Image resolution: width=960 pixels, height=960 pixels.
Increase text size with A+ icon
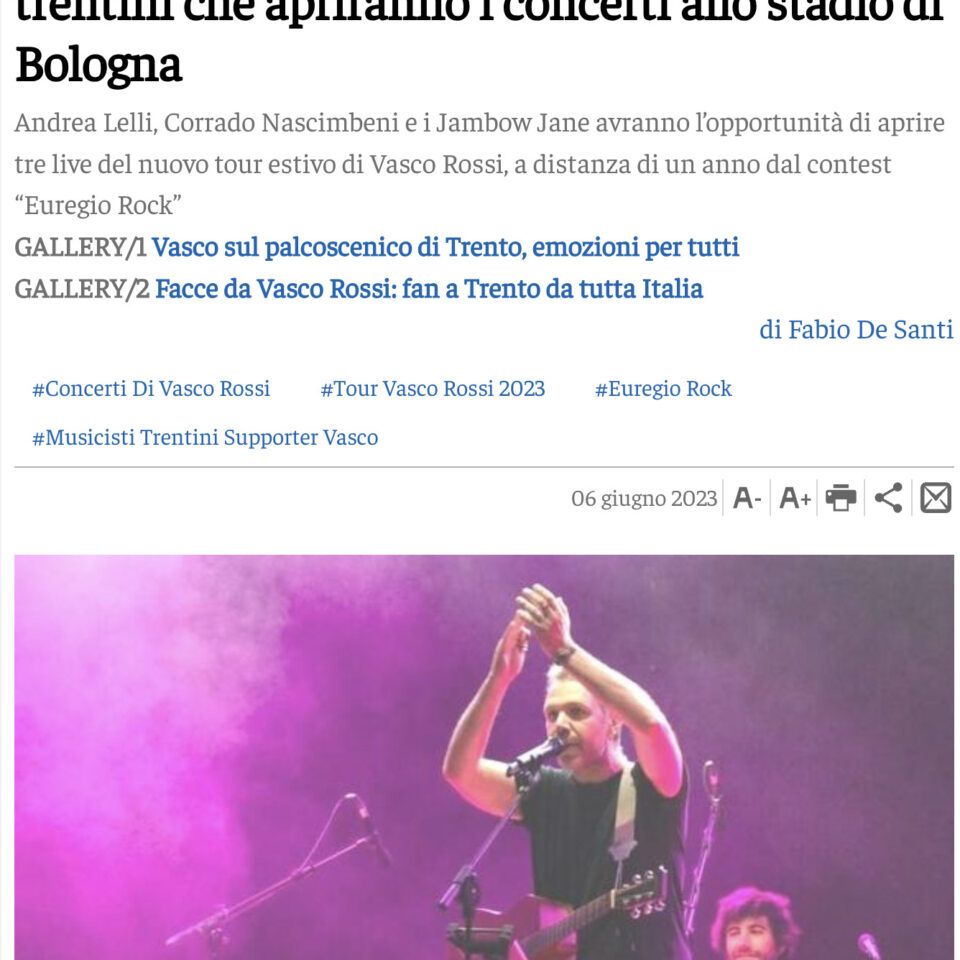(x=795, y=498)
